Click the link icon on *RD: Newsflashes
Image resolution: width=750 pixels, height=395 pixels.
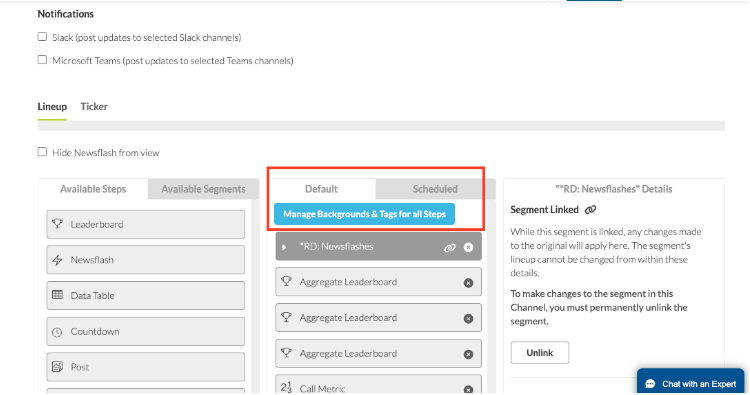(450, 247)
